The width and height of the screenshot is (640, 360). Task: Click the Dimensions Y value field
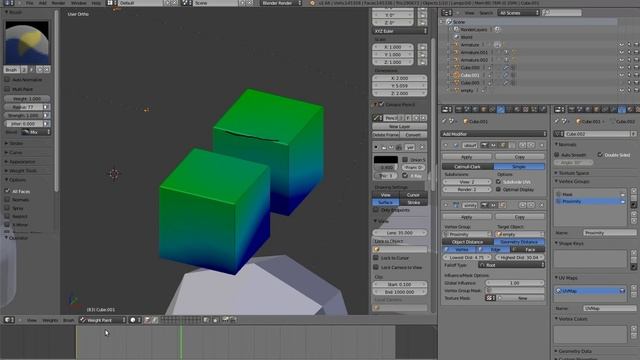400,86
